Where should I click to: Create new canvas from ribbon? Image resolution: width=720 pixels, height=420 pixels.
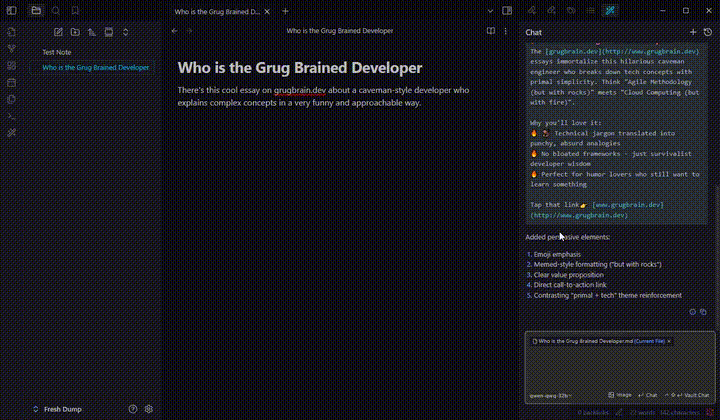click(x=11, y=66)
